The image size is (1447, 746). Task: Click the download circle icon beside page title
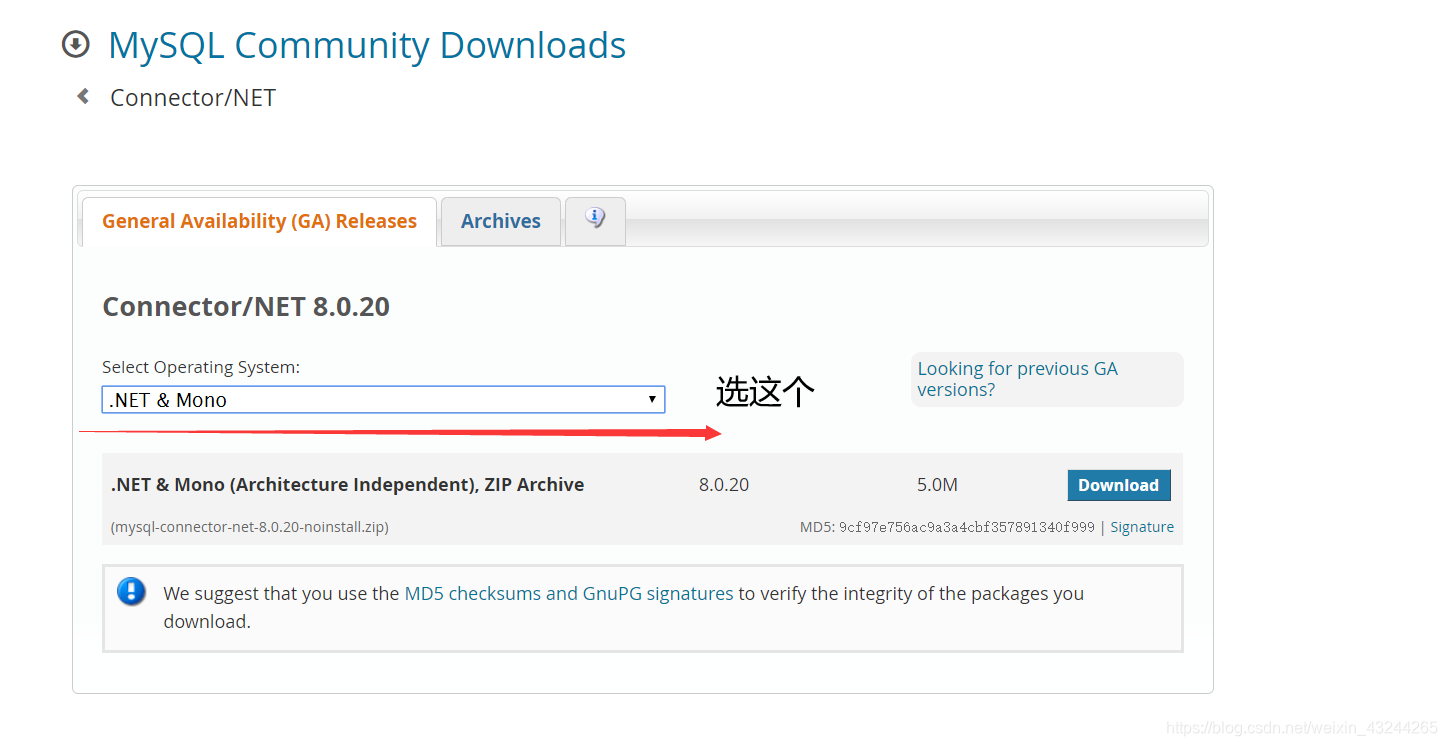[76, 45]
